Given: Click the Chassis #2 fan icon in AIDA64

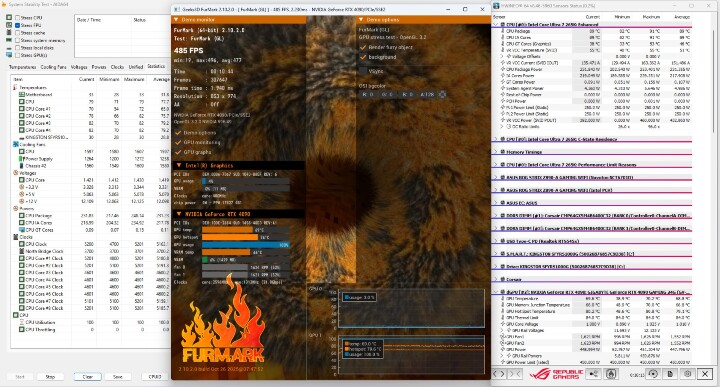Looking at the screenshot, I should tap(22, 166).
